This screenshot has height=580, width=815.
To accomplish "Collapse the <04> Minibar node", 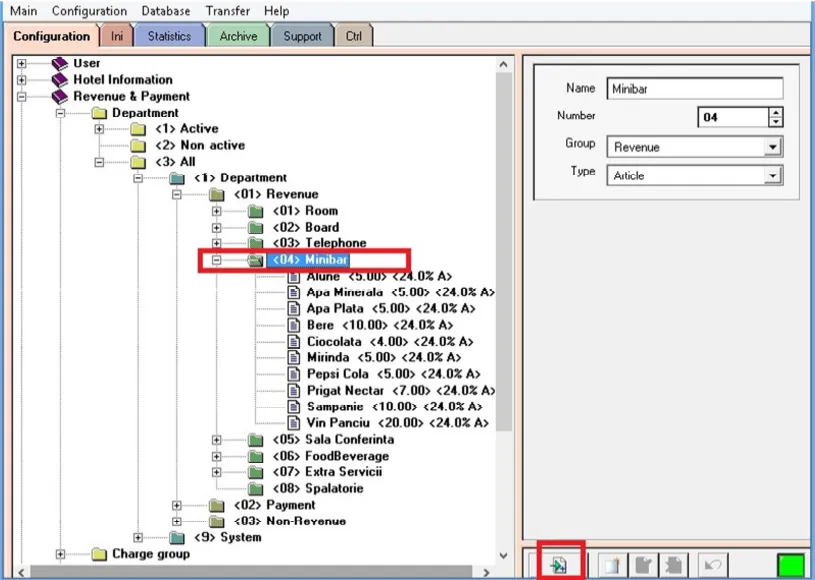I will click(216, 260).
